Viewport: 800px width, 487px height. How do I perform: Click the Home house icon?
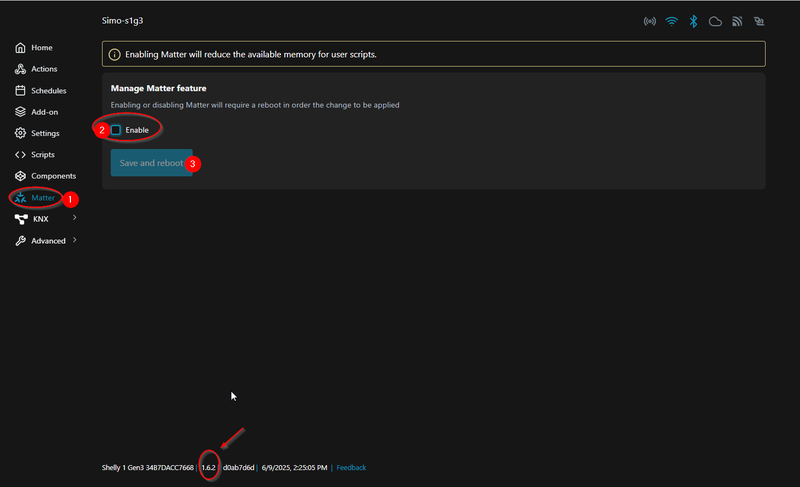click(x=21, y=48)
